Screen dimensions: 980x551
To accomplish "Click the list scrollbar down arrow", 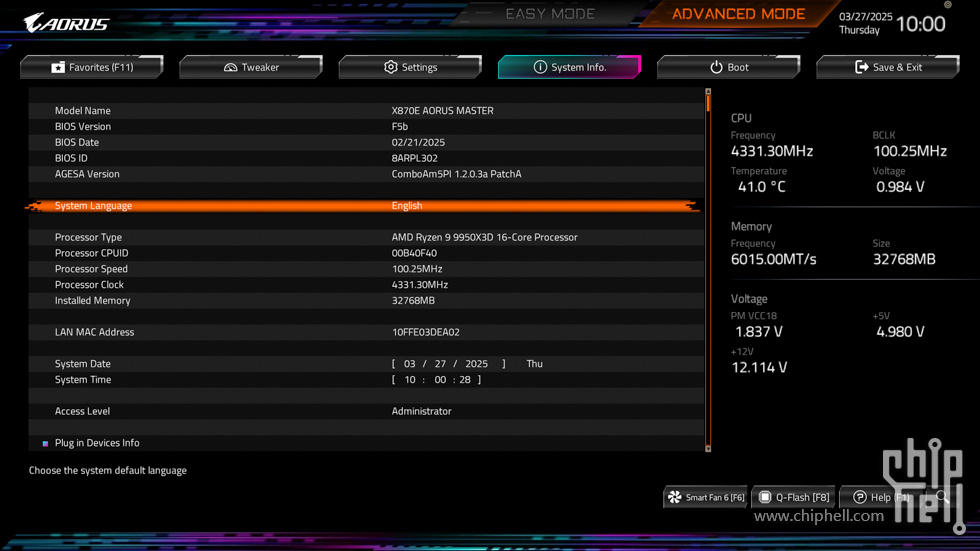I will tap(708, 449).
